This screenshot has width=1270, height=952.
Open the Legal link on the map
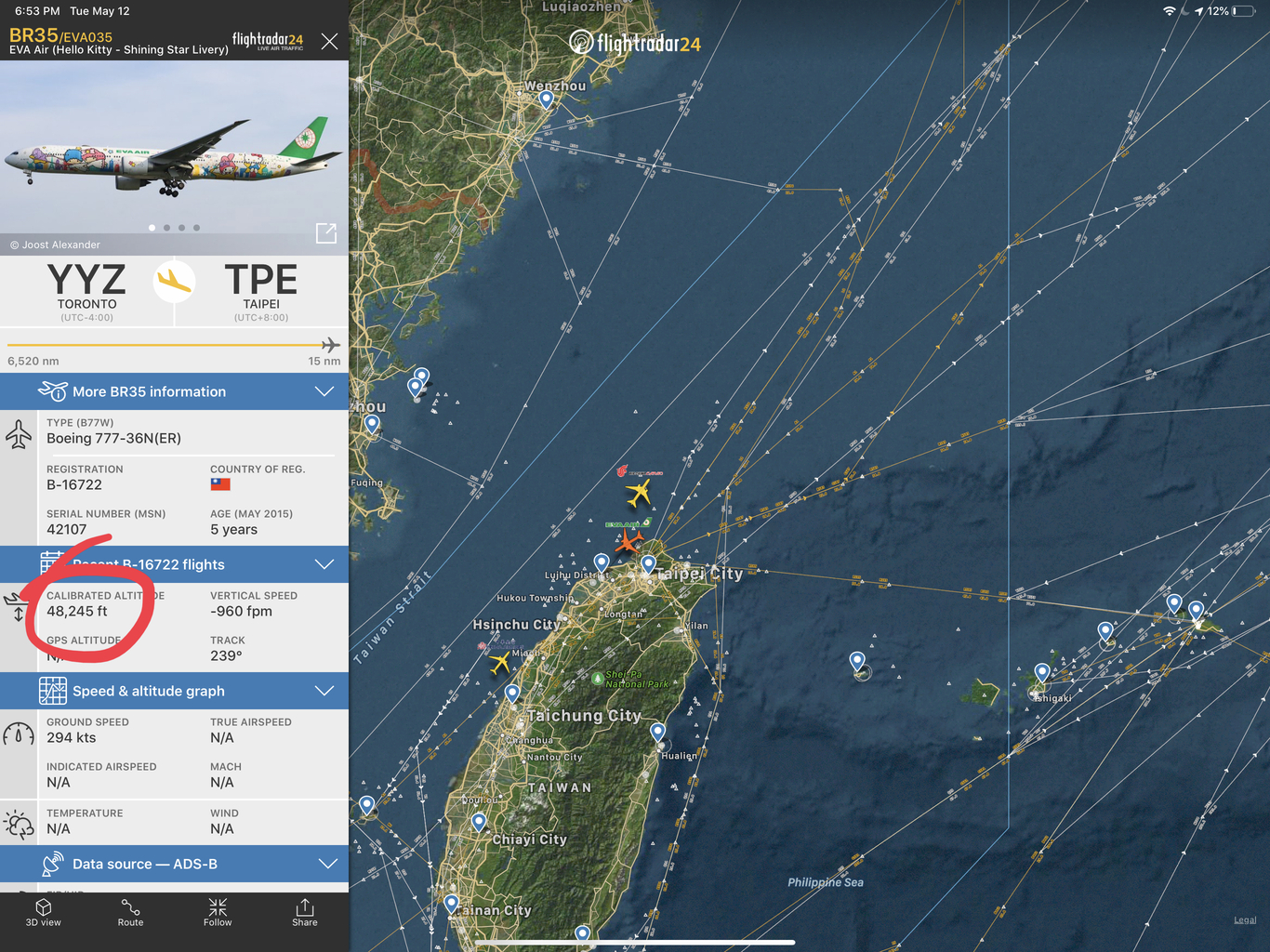(1245, 920)
